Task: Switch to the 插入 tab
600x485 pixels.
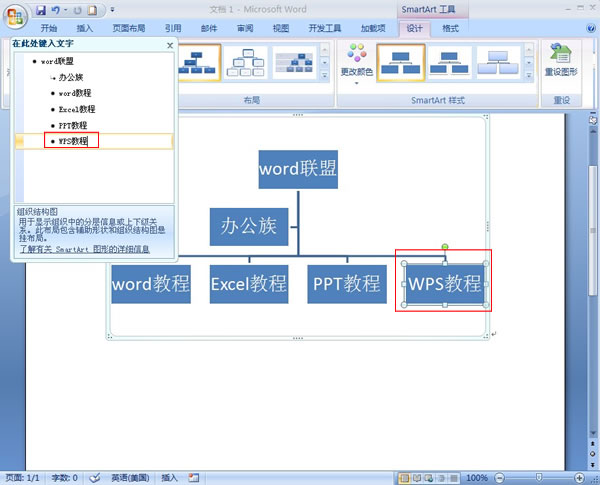Action: coord(85,28)
